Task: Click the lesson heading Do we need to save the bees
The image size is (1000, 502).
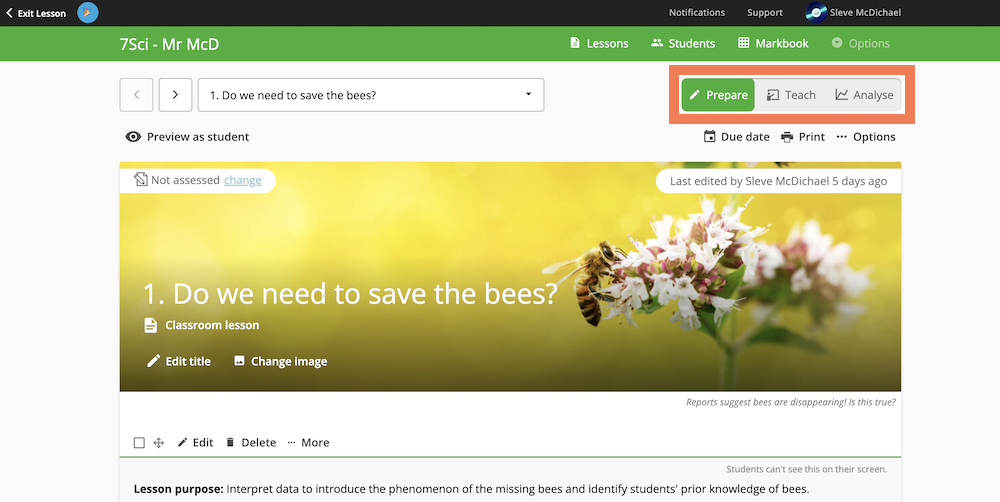Action: (350, 294)
